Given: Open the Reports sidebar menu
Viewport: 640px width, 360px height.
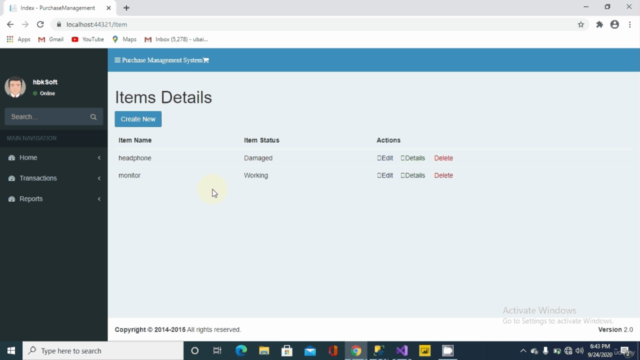Looking at the screenshot, I should 54,199.
